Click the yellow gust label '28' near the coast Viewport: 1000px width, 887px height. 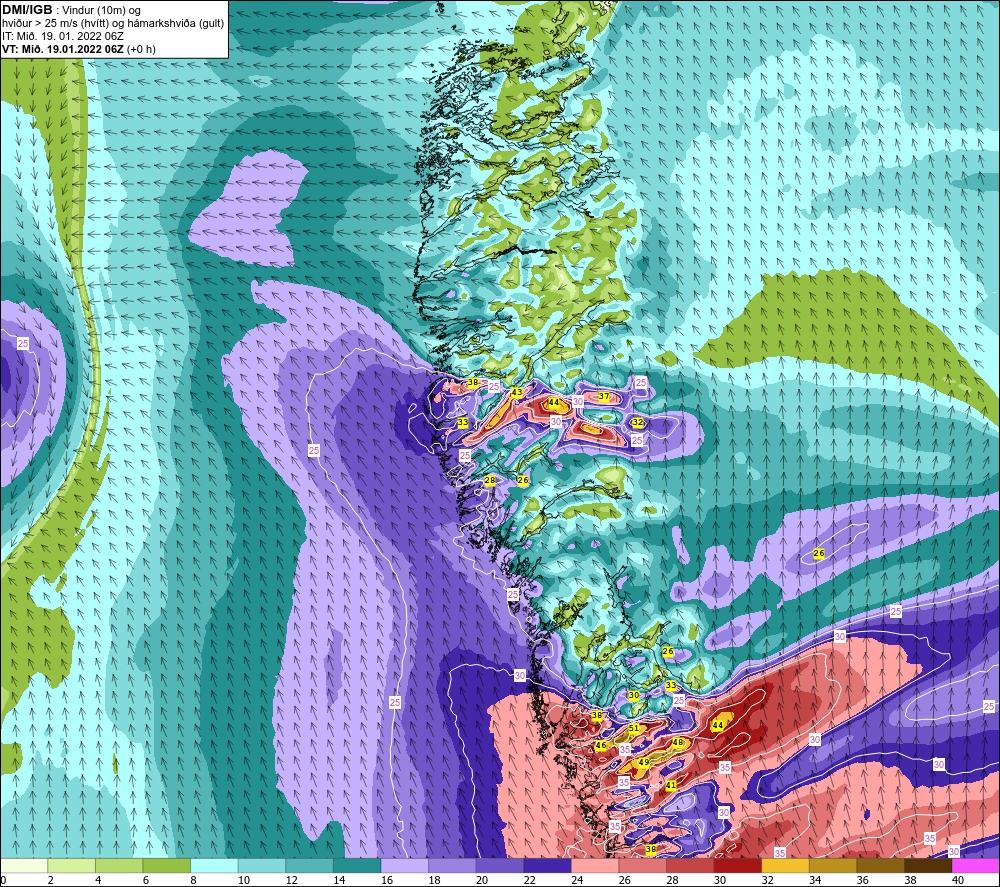click(490, 480)
